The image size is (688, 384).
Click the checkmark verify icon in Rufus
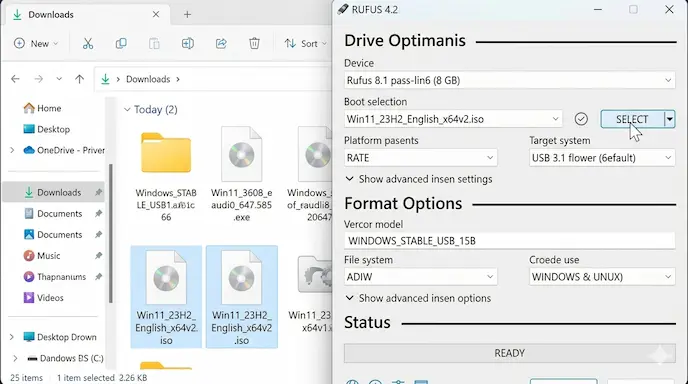(581, 119)
